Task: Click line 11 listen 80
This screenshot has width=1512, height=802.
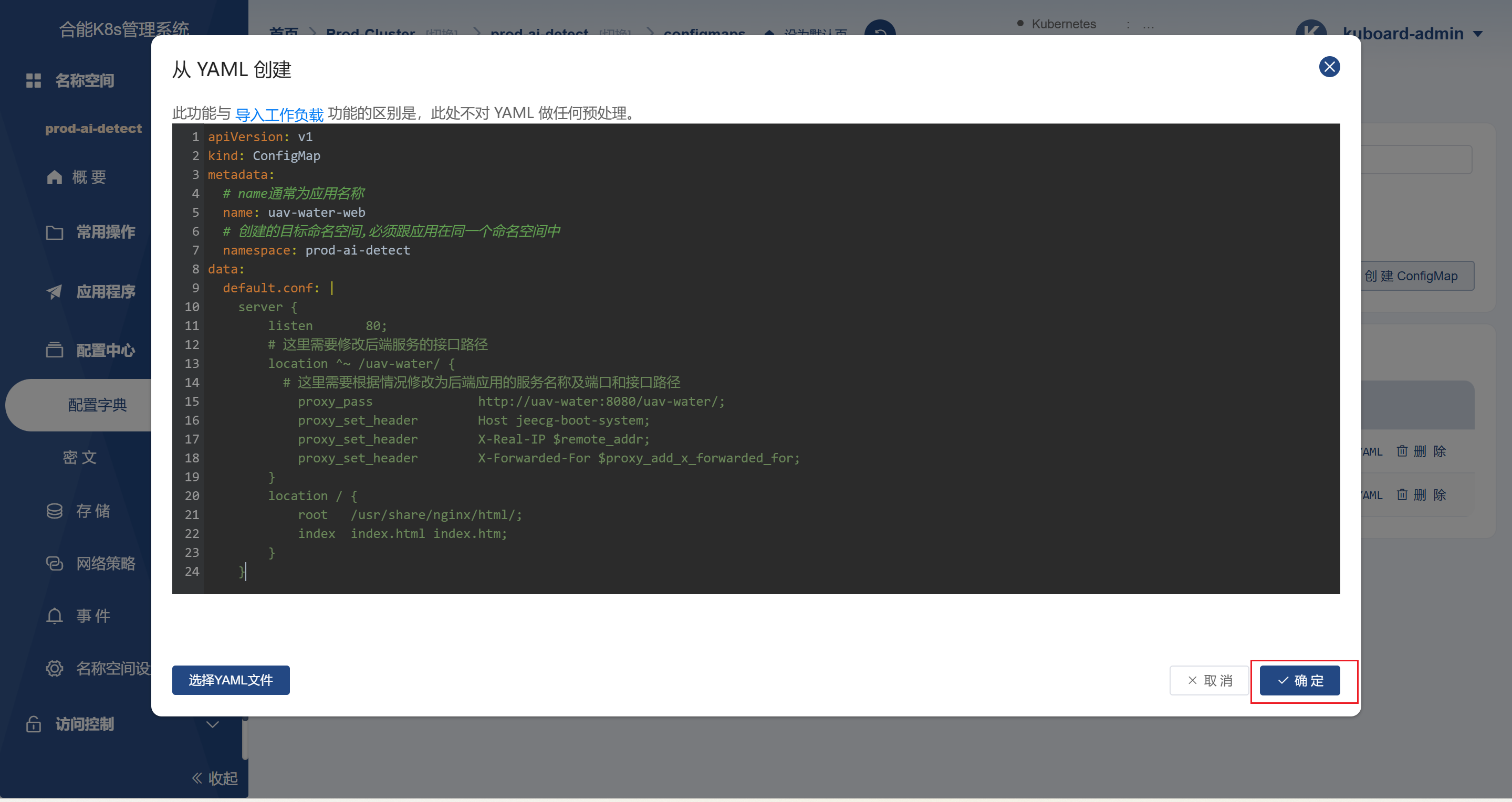Action: click(327, 325)
